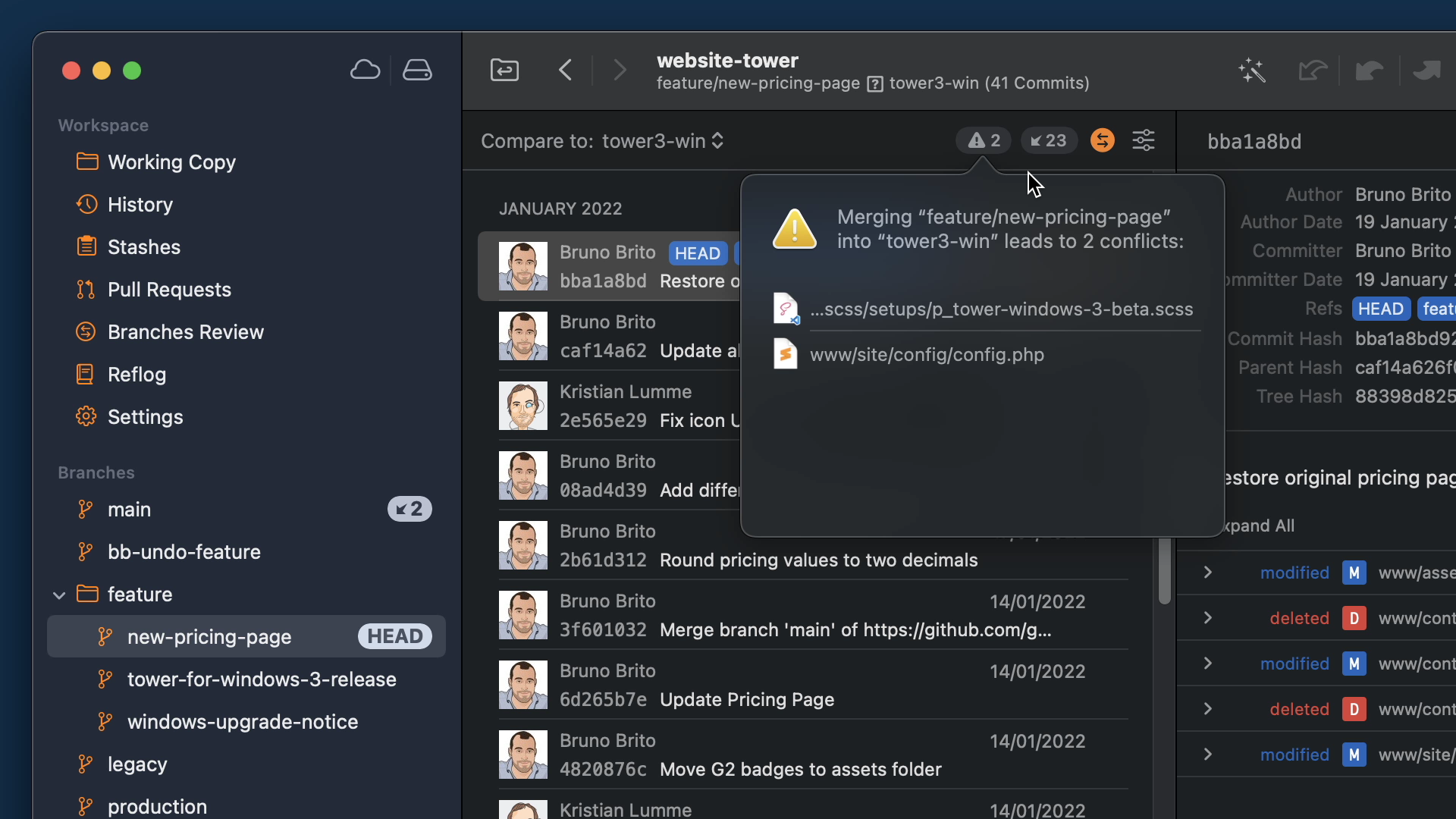Open the Pull Requests section
Image resolution: width=1456 pixels, height=819 pixels.
[168, 289]
